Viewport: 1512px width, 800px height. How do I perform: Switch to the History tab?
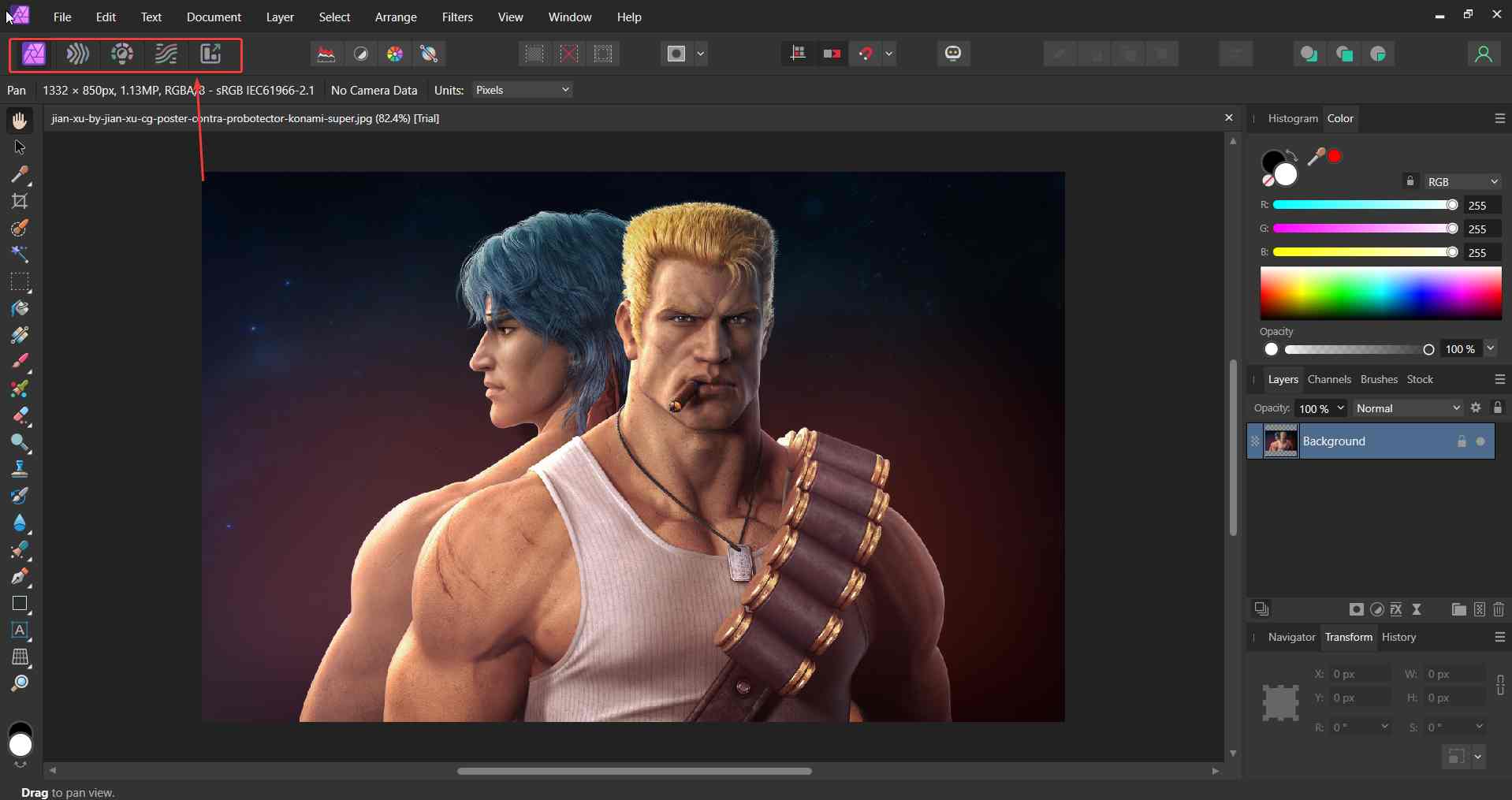tap(1398, 637)
